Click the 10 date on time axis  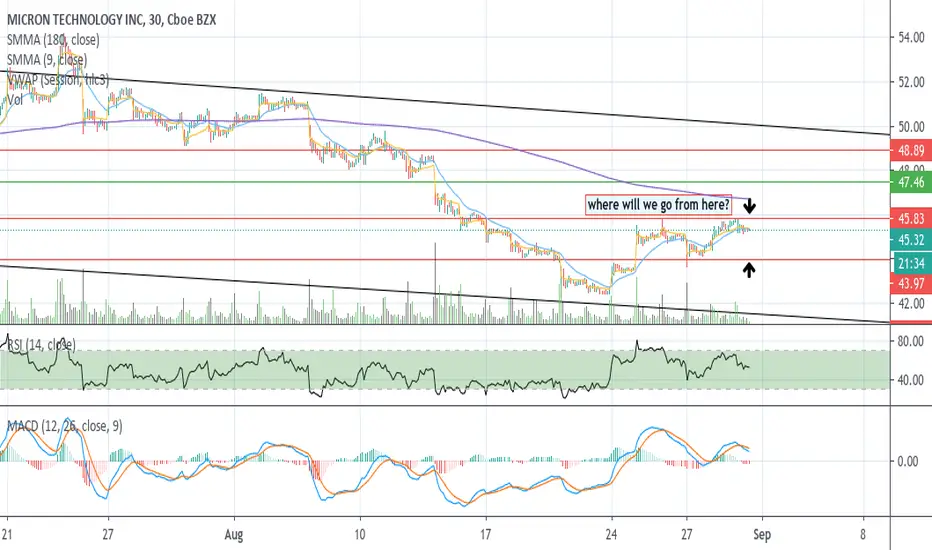[x=360, y=534]
